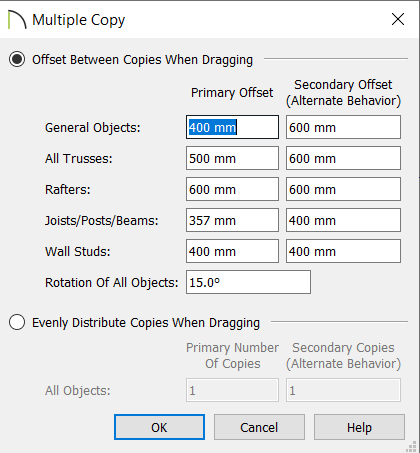Click the Joists/Posts/Beams secondary offset field
The width and height of the screenshot is (420, 453).
pyautogui.click(x=343, y=220)
